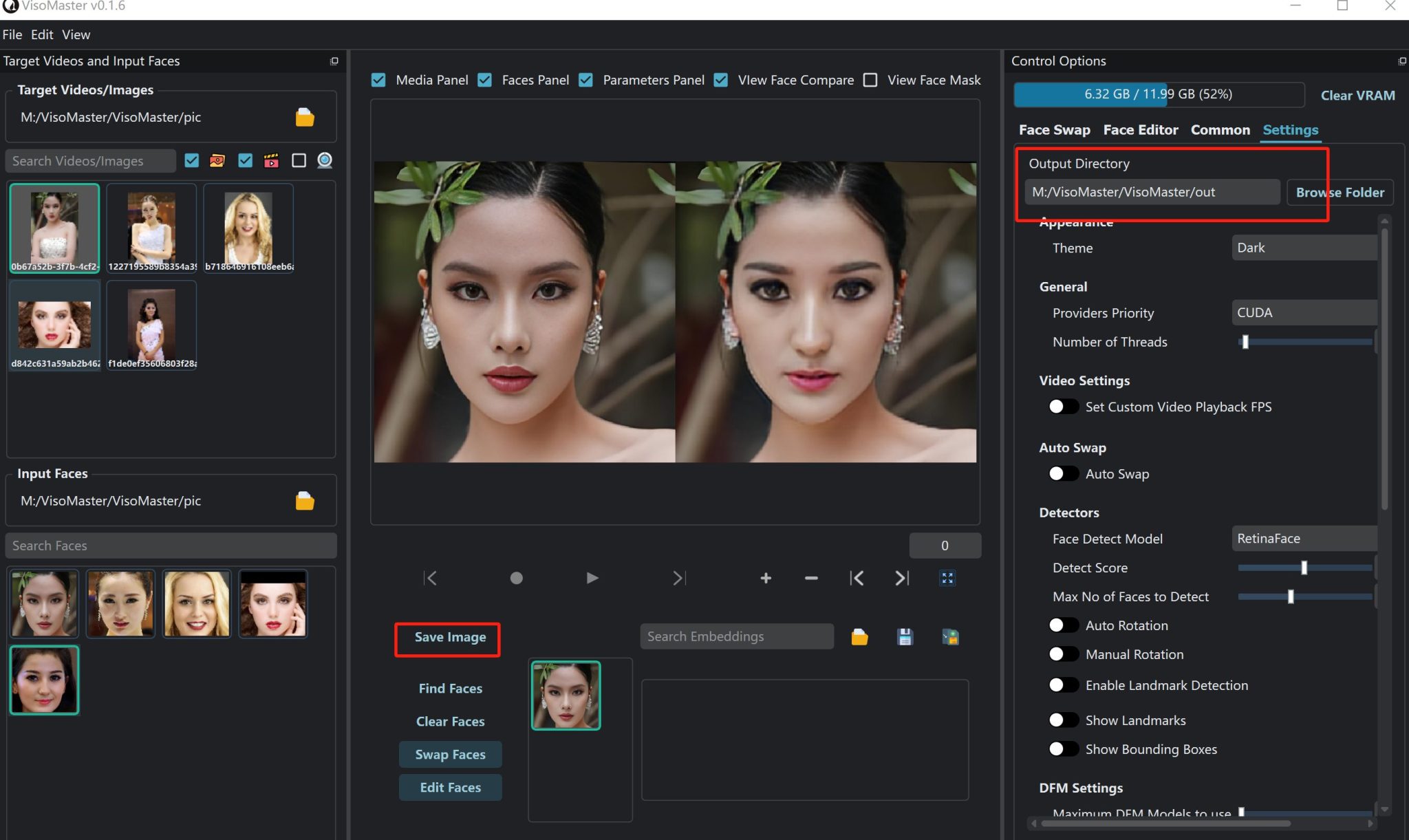Viewport: 1409px width, 840px height.
Task: Click the save embeddings as icon
Action: [x=950, y=637]
